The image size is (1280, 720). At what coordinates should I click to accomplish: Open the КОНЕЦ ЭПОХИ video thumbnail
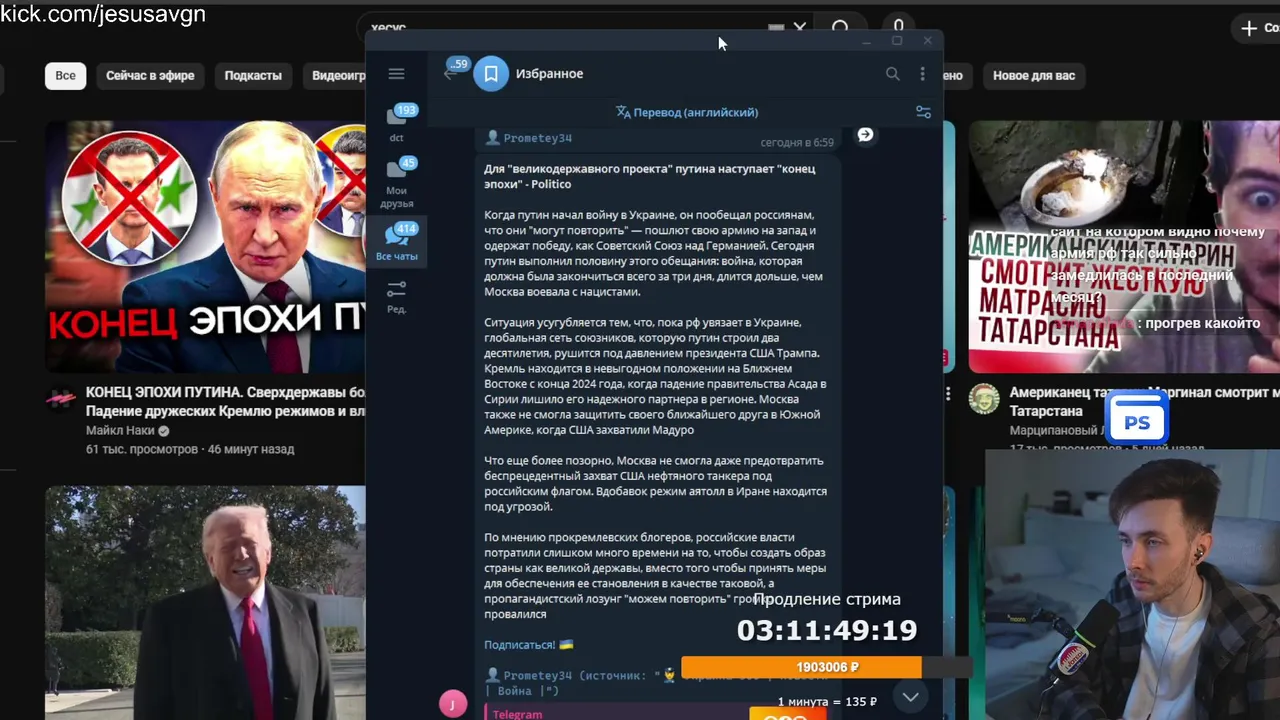pos(205,246)
